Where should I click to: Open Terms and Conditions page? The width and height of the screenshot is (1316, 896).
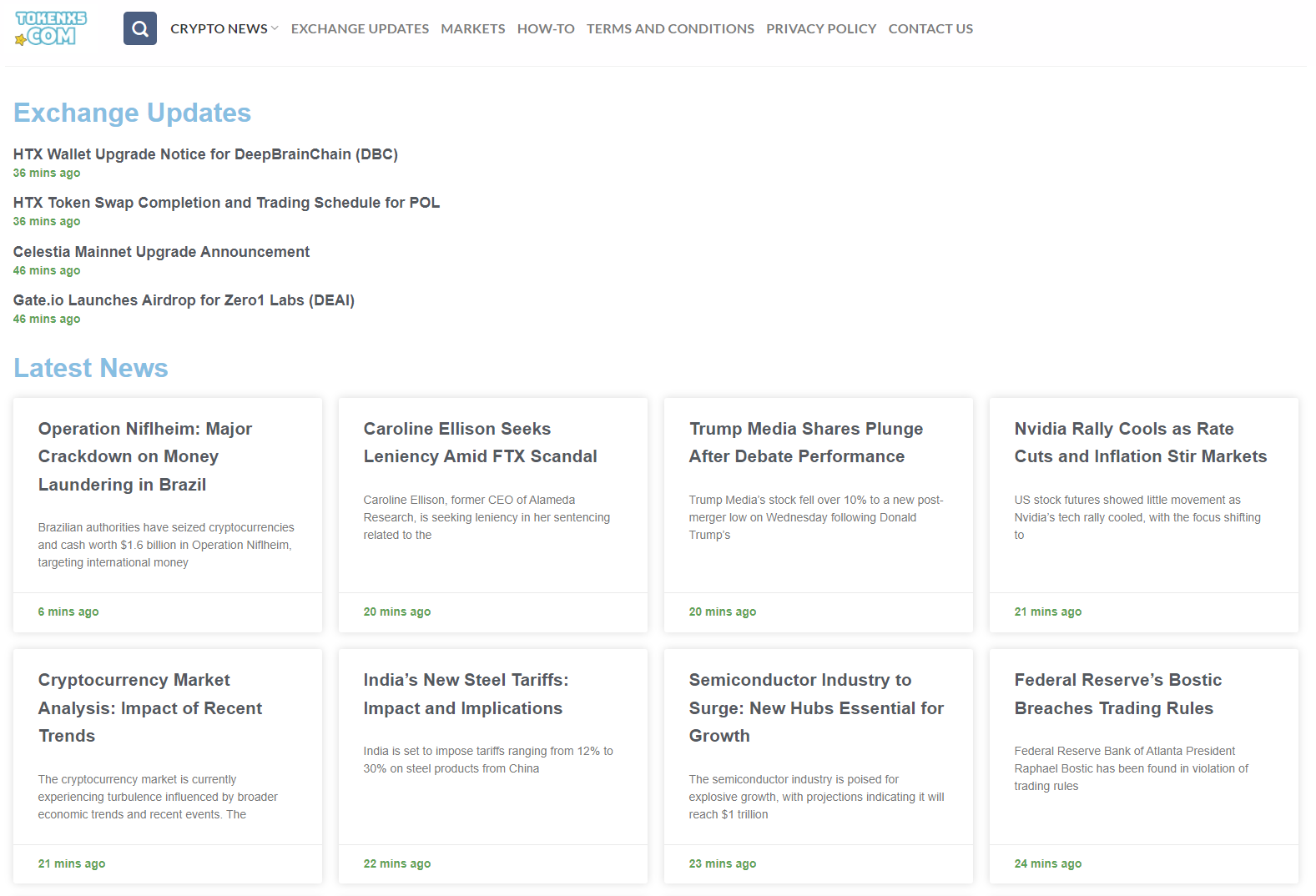pyautogui.click(x=670, y=28)
